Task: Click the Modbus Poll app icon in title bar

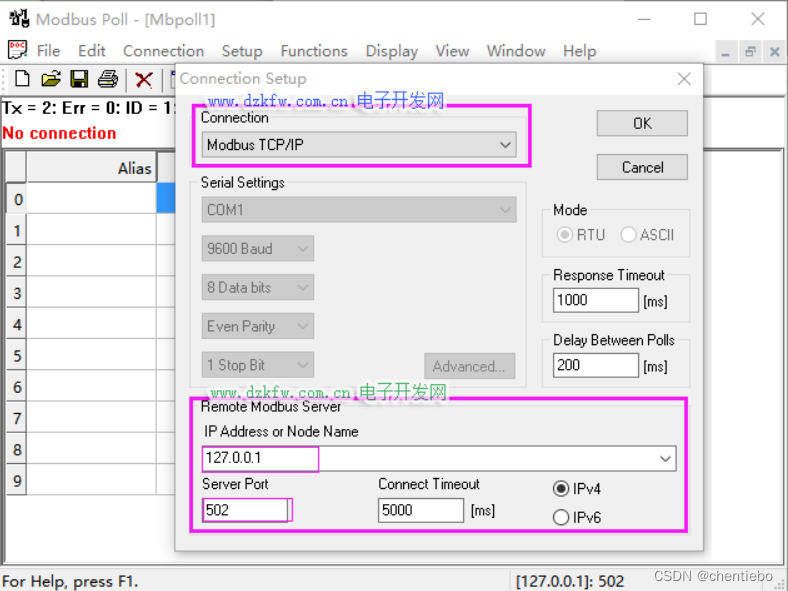Action: tap(19, 19)
